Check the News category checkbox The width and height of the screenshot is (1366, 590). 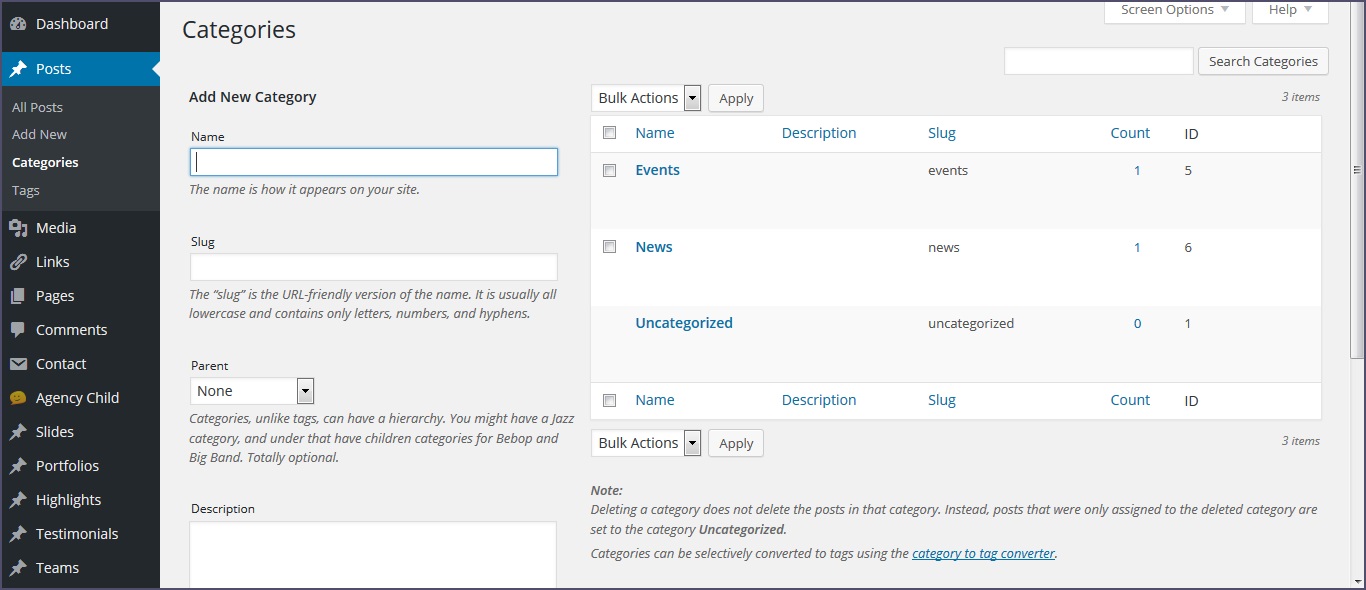609,247
